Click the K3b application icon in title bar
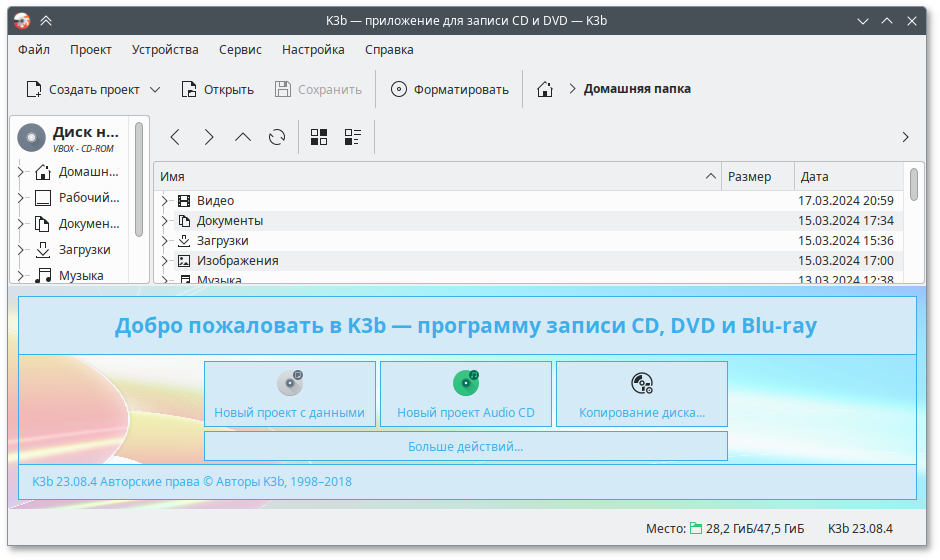940x560 pixels. pos(22,21)
